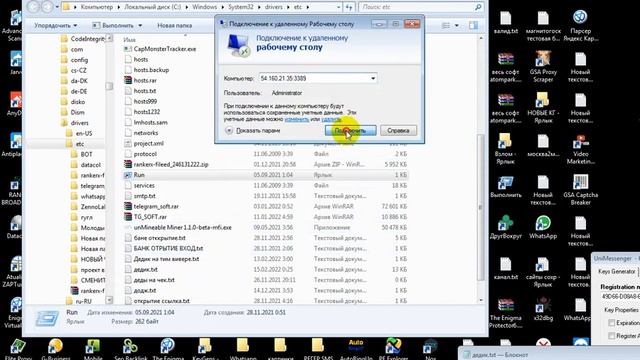This screenshot has width=640, height=360.
Task: Open GSA Captcha Breaker desktop icon
Action: [580, 190]
